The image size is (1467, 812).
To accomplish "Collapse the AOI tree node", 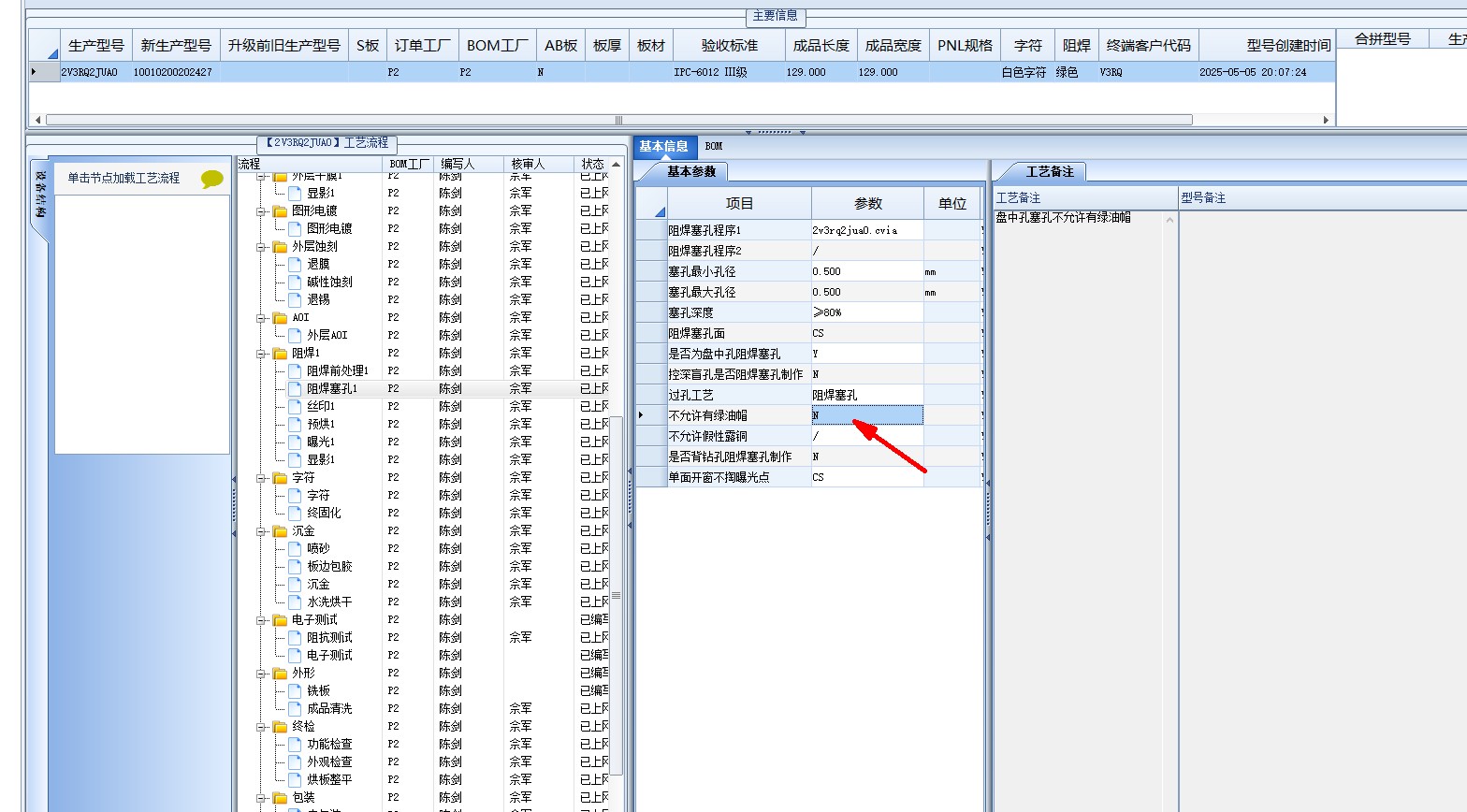I will (262, 319).
